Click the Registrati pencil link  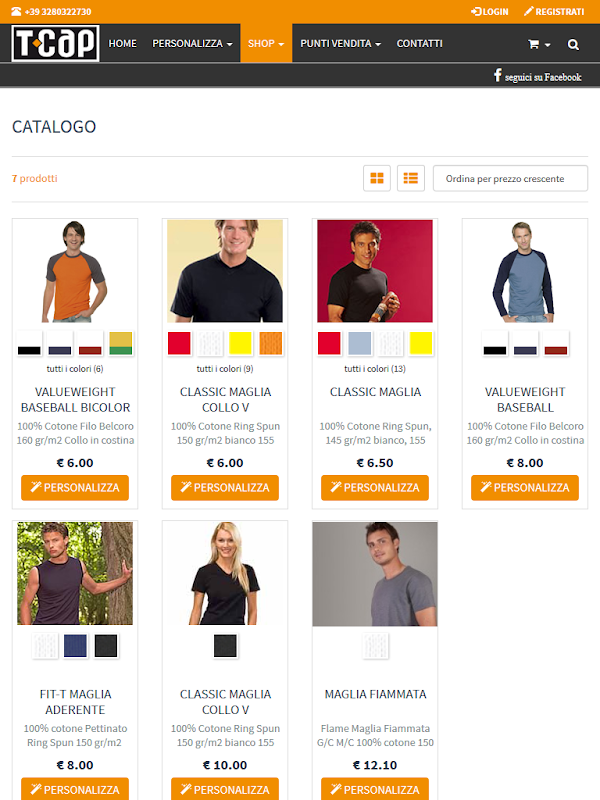(554, 11)
